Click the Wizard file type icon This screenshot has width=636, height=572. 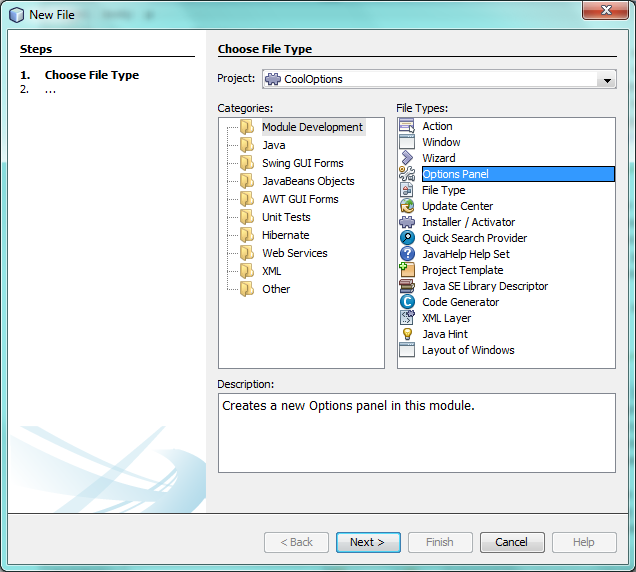tap(407, 158)
